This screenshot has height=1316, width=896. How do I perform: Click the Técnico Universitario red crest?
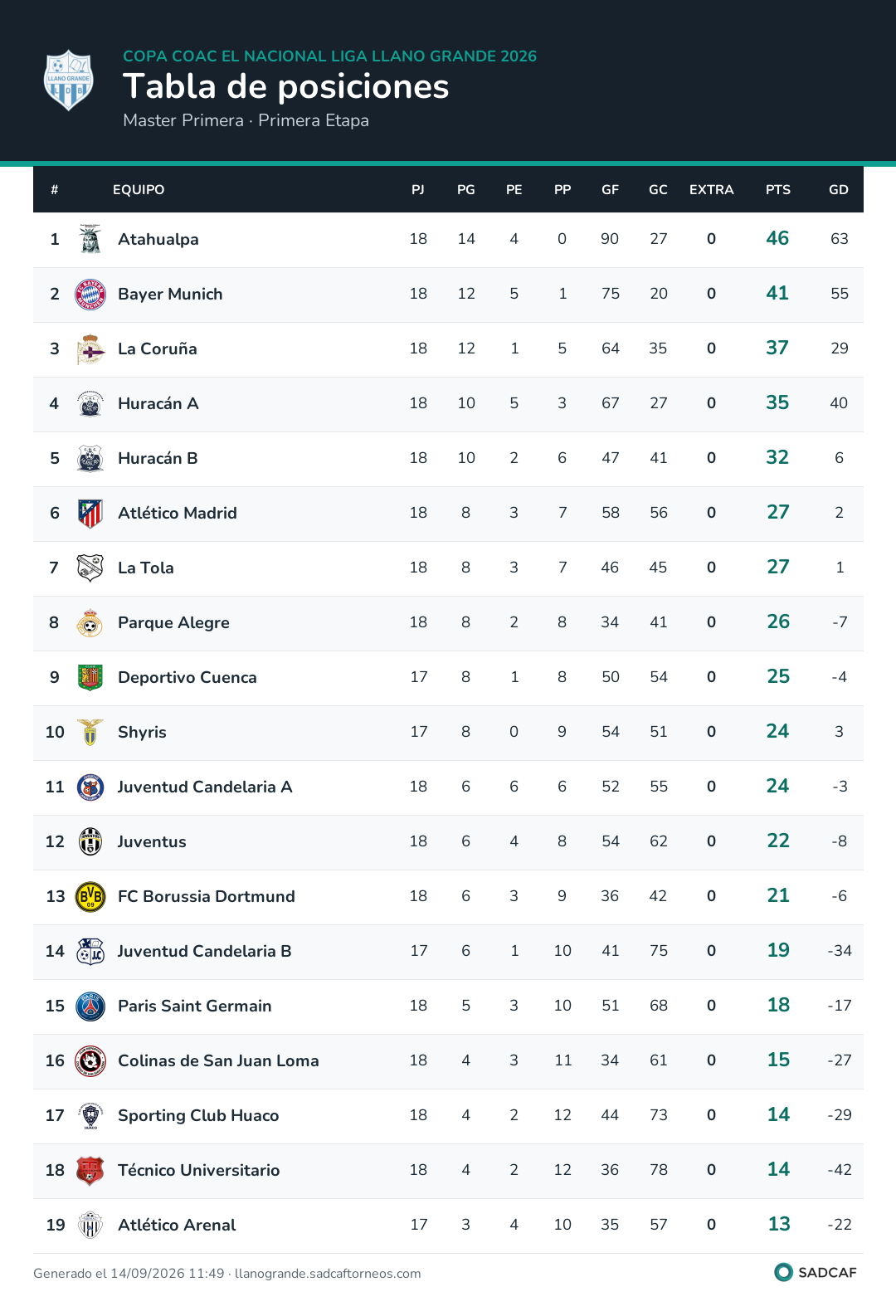pyautogui.click(x=90, y=1171)
